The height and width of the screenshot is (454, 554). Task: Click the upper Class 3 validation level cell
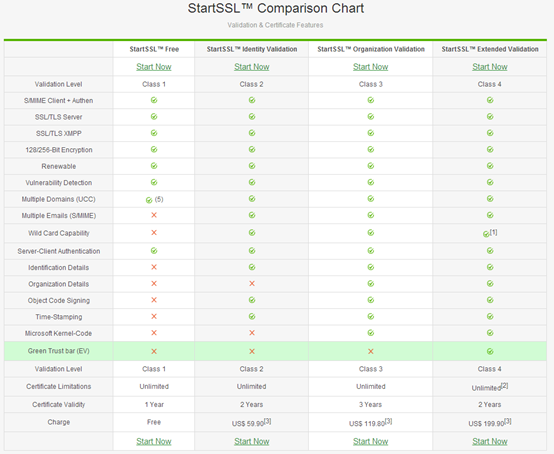pos(371,84)
